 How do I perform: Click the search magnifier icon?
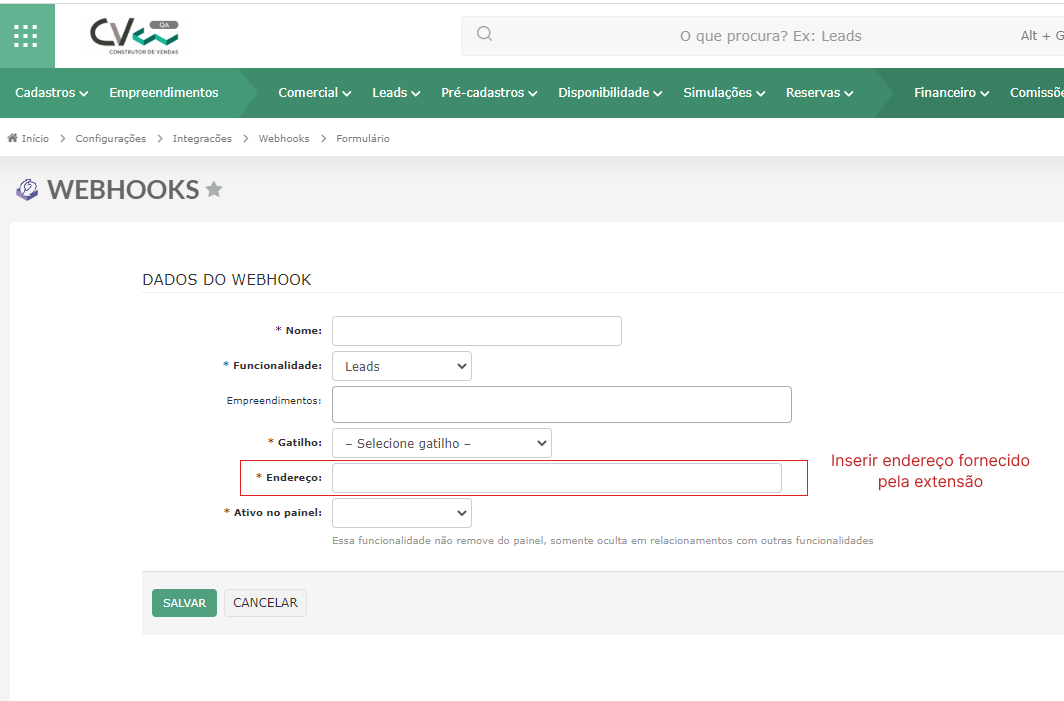(484, 33)
